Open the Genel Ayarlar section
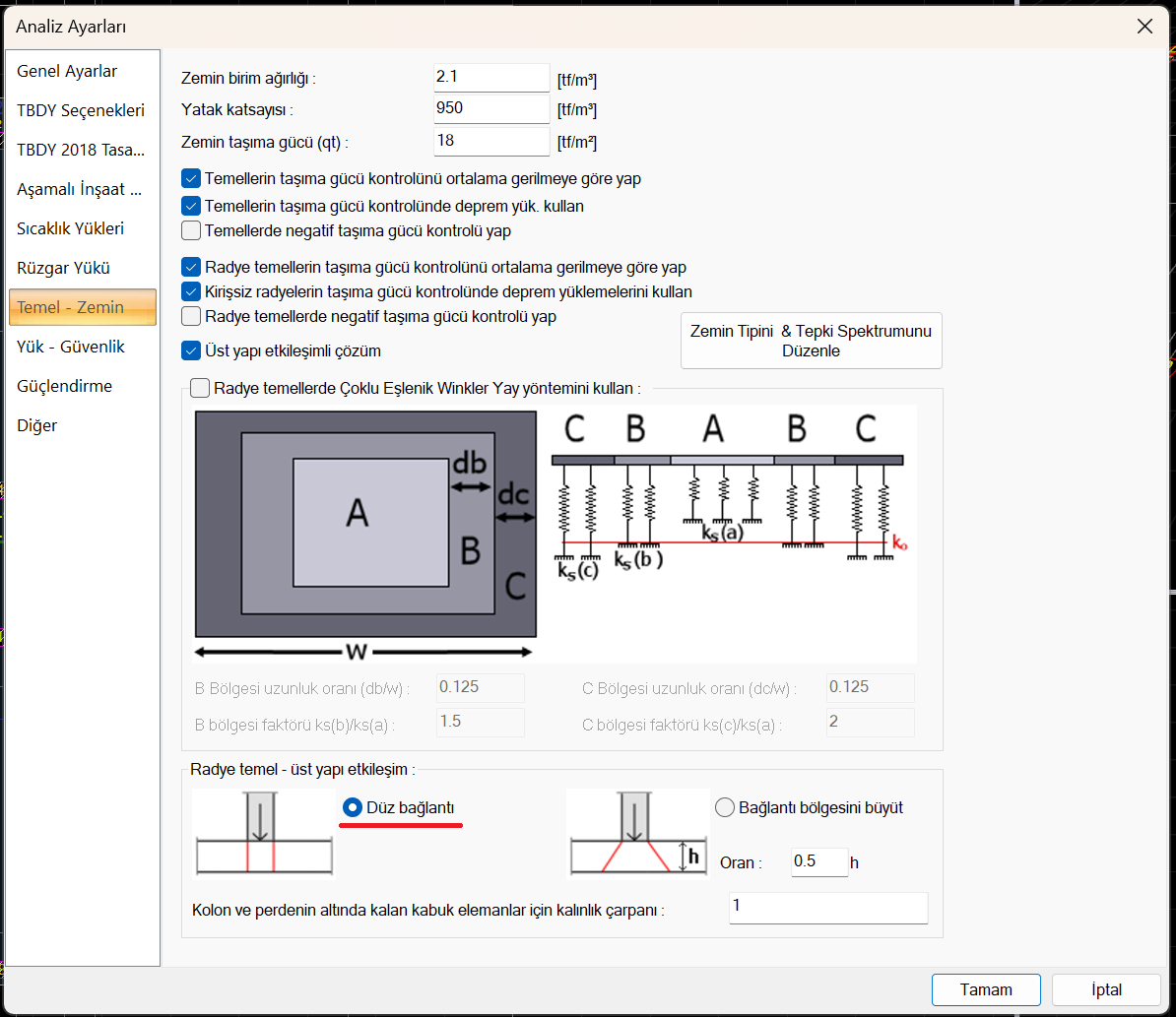The height and width of the screenshot is (1017, 1176). (x=67, y=71)
